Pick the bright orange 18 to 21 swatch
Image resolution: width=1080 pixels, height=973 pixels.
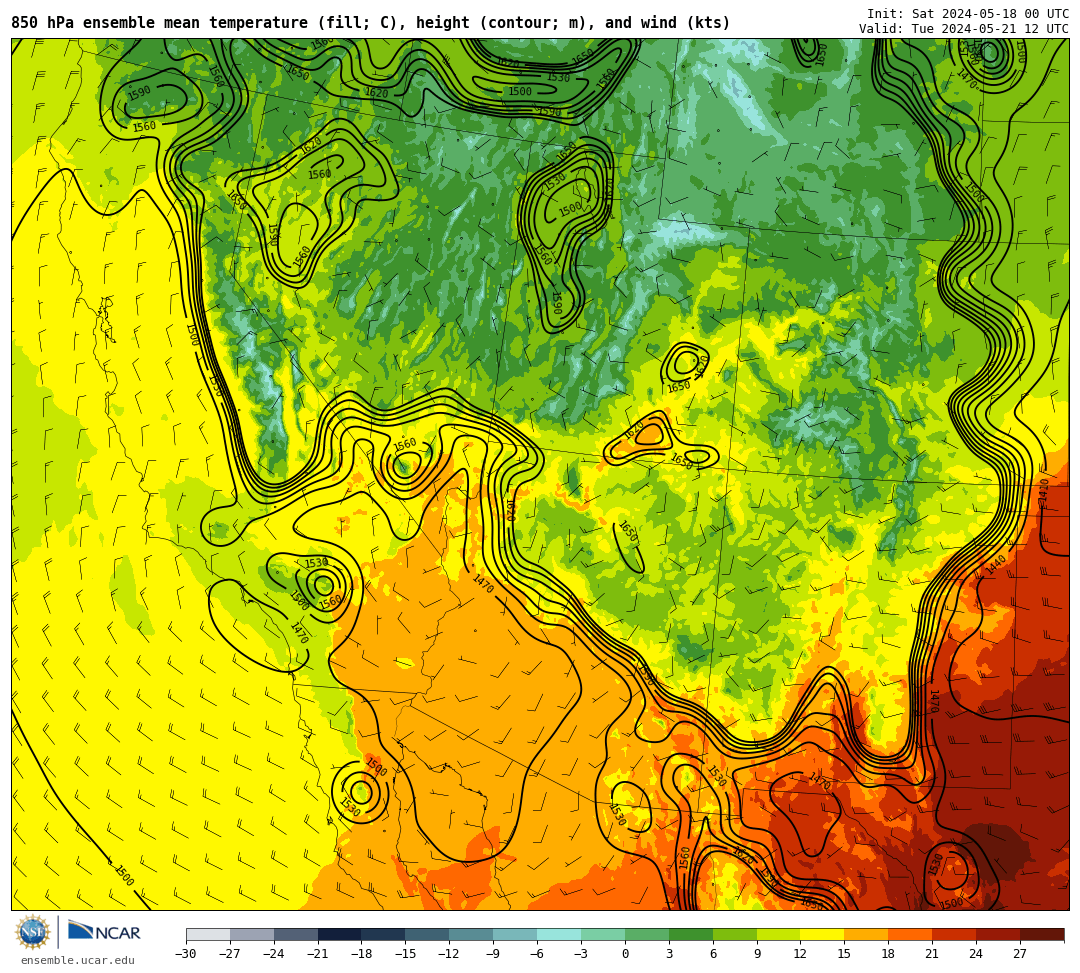click(x=910, y=934)
